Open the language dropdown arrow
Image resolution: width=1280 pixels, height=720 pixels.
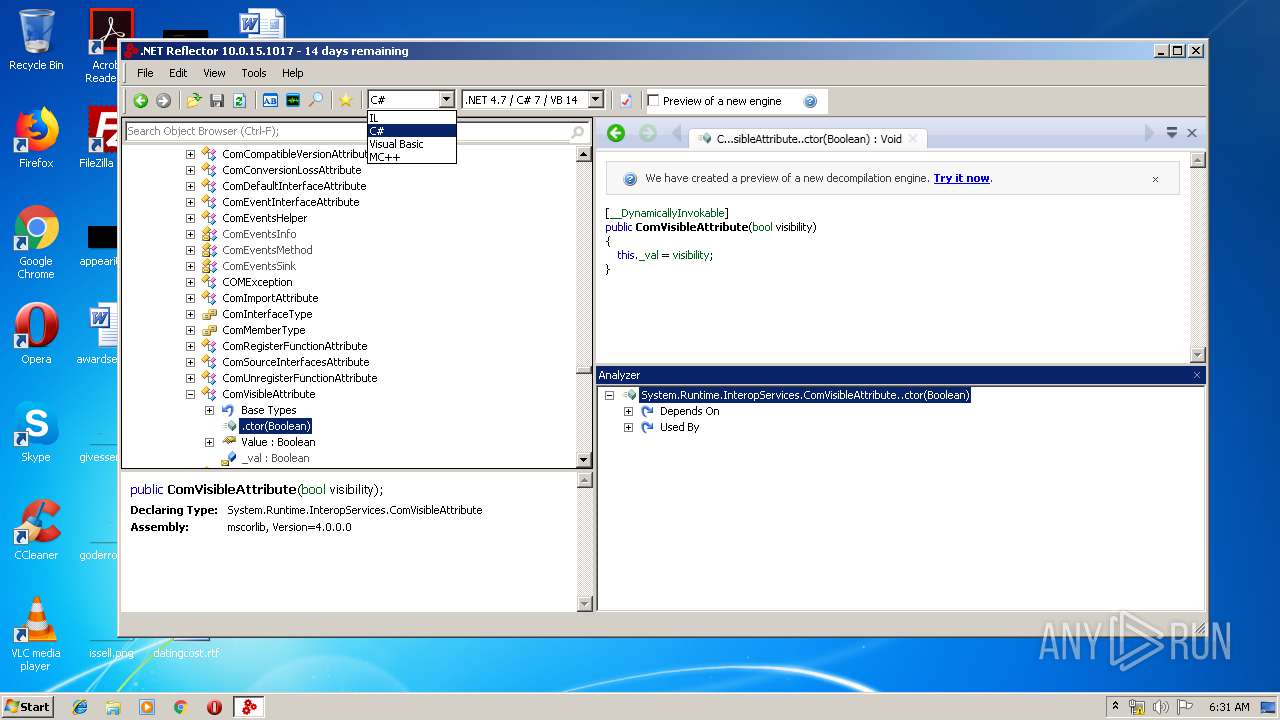[x=447, y=100]
